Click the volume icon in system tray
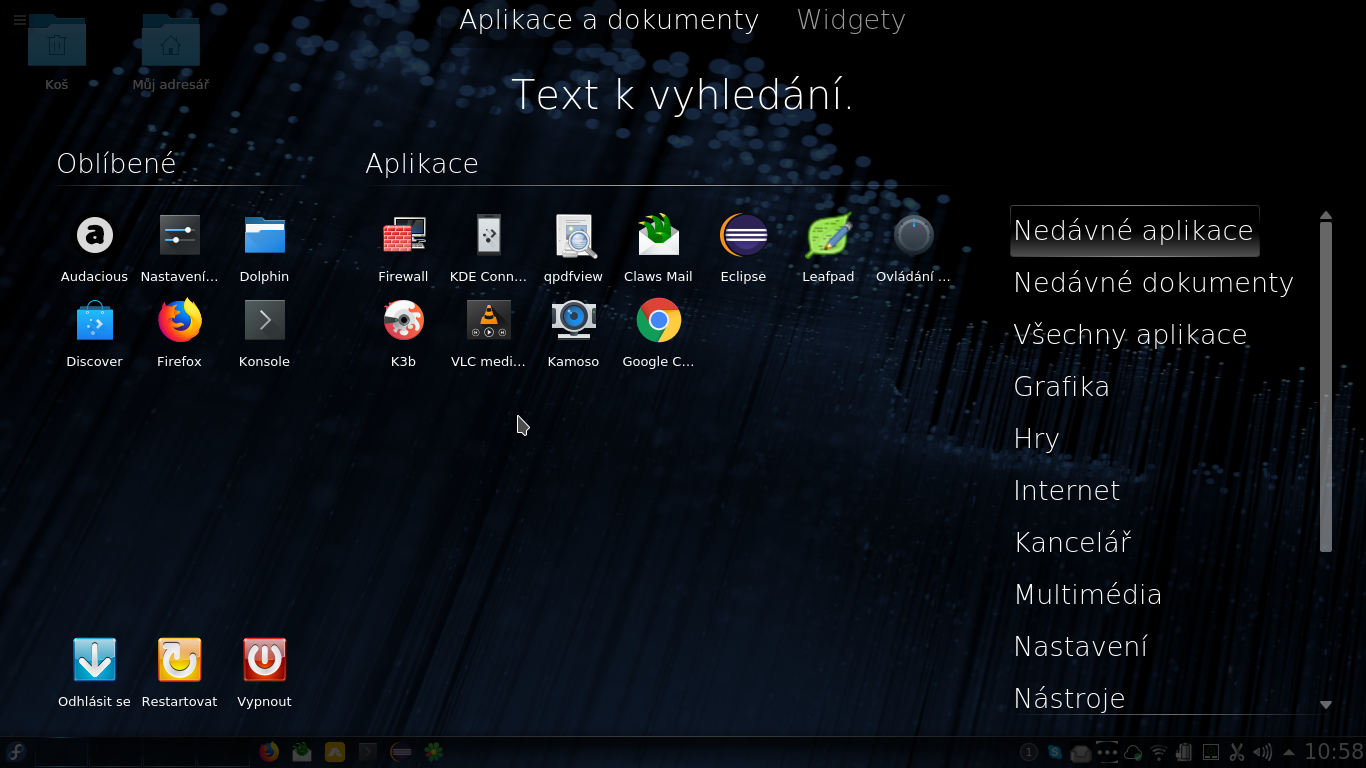 pos(1262,752)
